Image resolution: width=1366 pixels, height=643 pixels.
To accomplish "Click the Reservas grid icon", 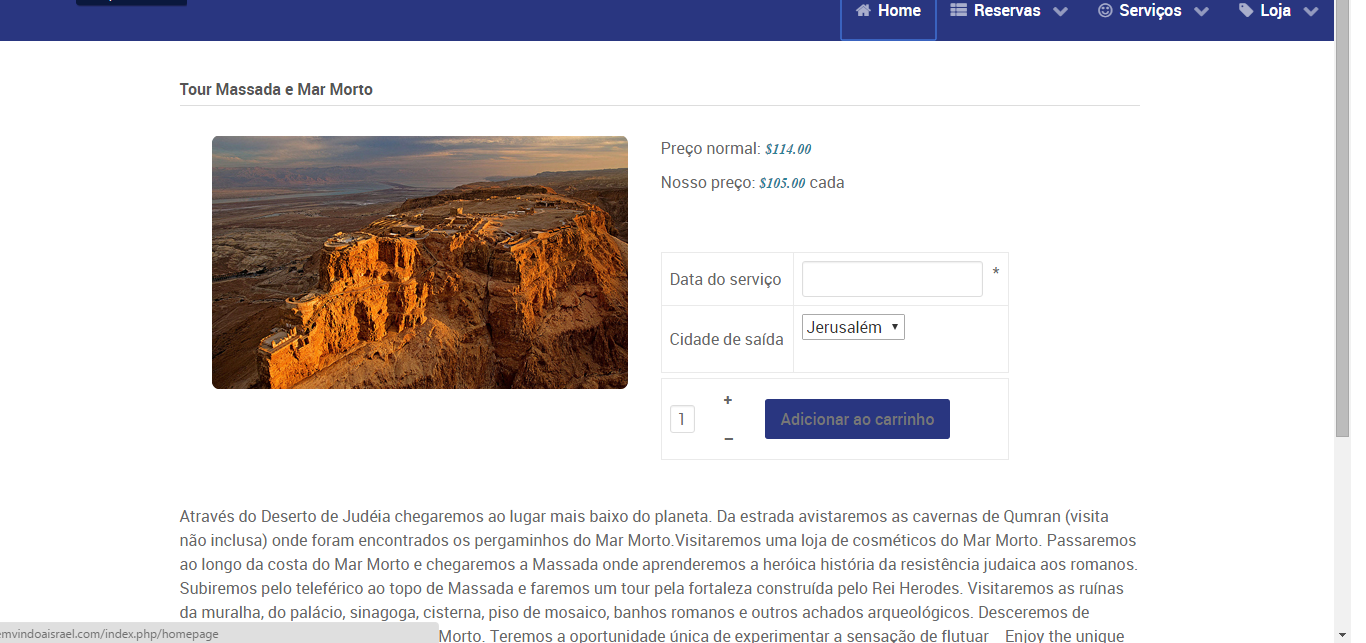I will pos(958,11).
